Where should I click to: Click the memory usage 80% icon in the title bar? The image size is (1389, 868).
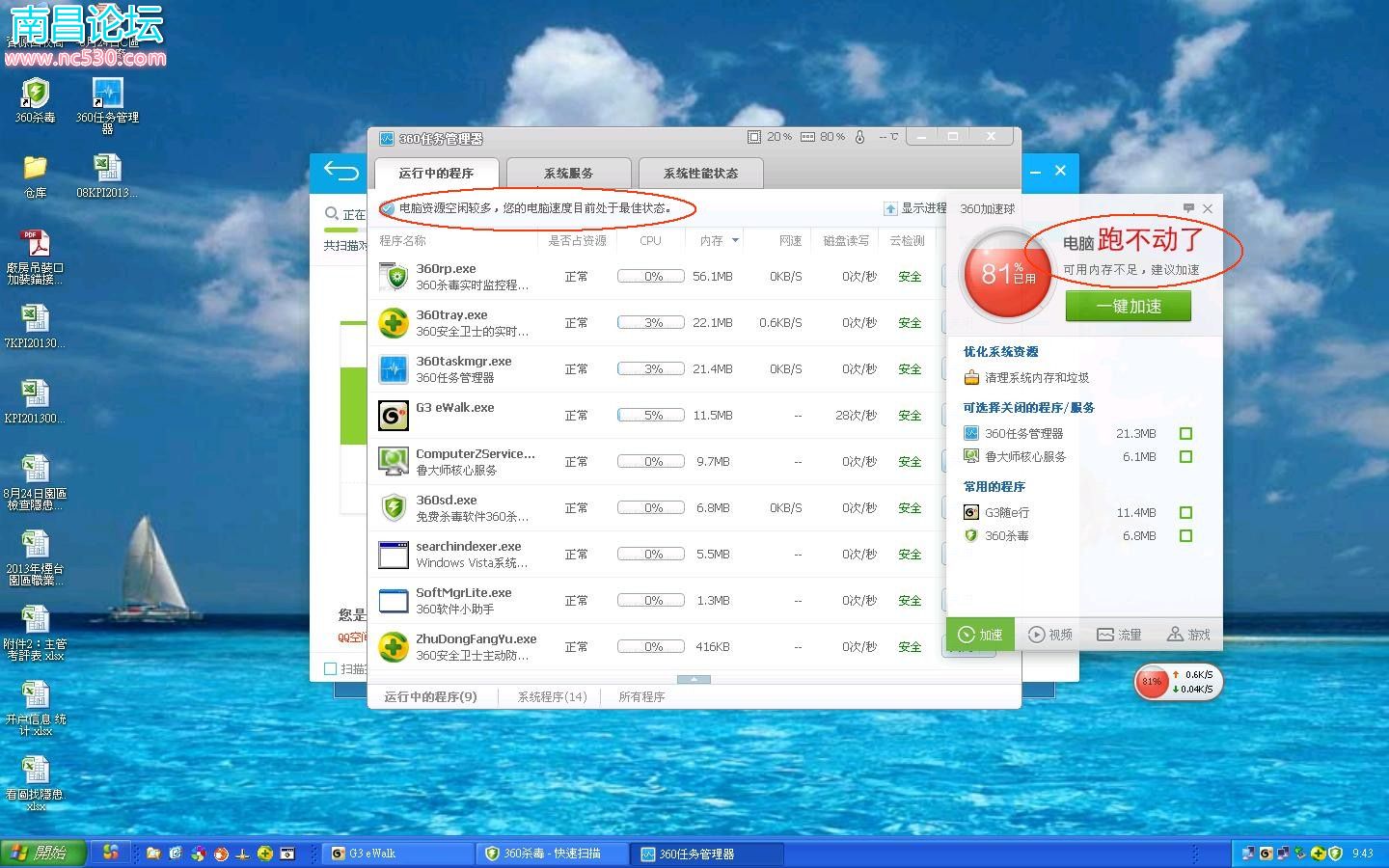click(807, 137)
